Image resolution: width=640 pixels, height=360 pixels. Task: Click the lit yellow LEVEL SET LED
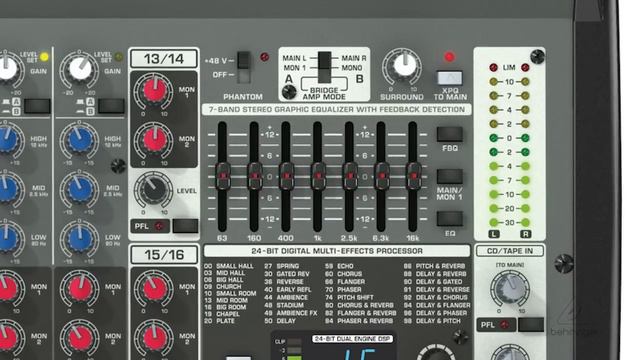pos(44,57)
